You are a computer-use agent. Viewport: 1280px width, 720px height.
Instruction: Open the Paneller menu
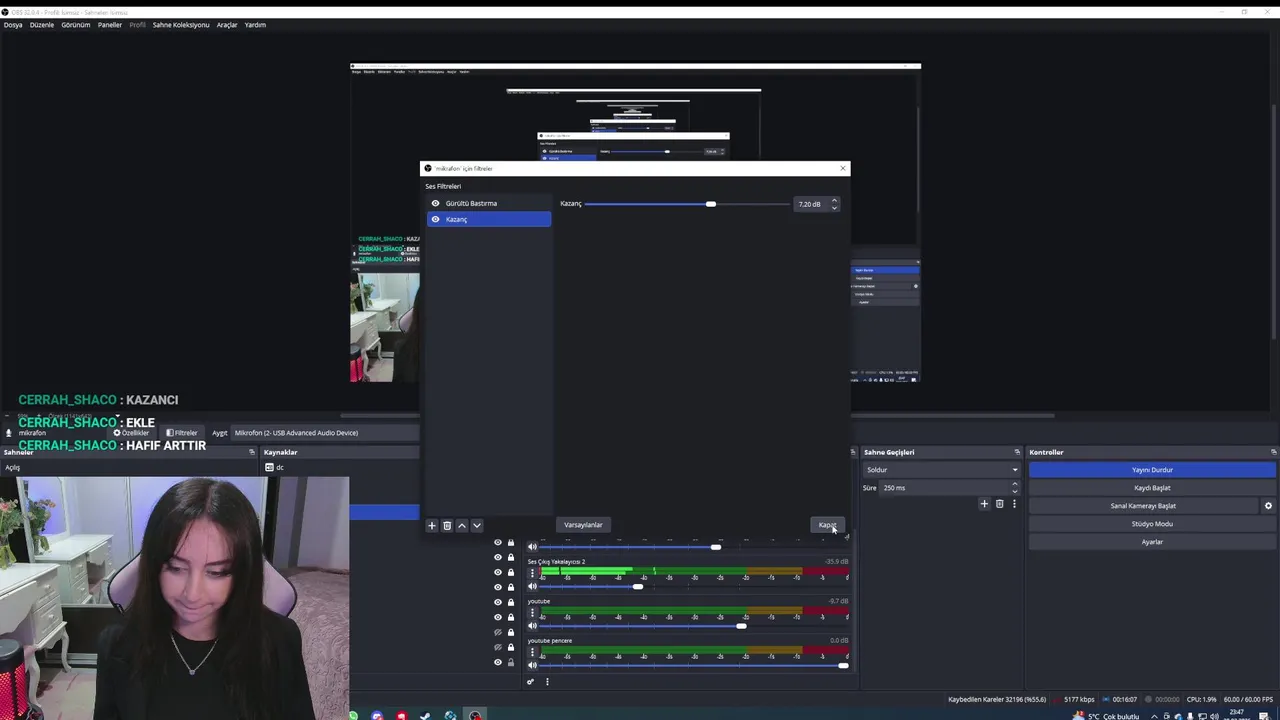pos(110,25)
